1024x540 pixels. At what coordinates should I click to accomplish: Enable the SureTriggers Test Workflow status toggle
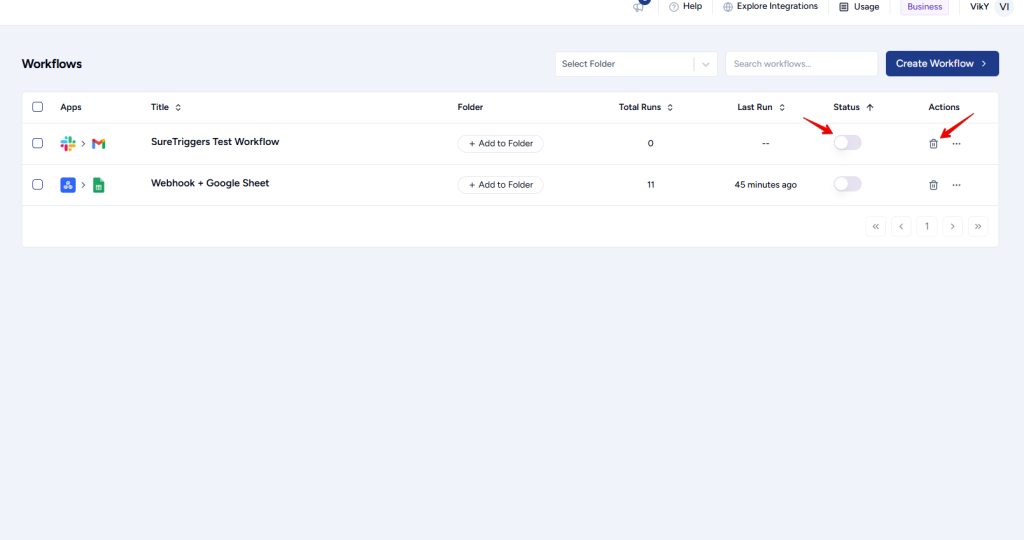847,143
